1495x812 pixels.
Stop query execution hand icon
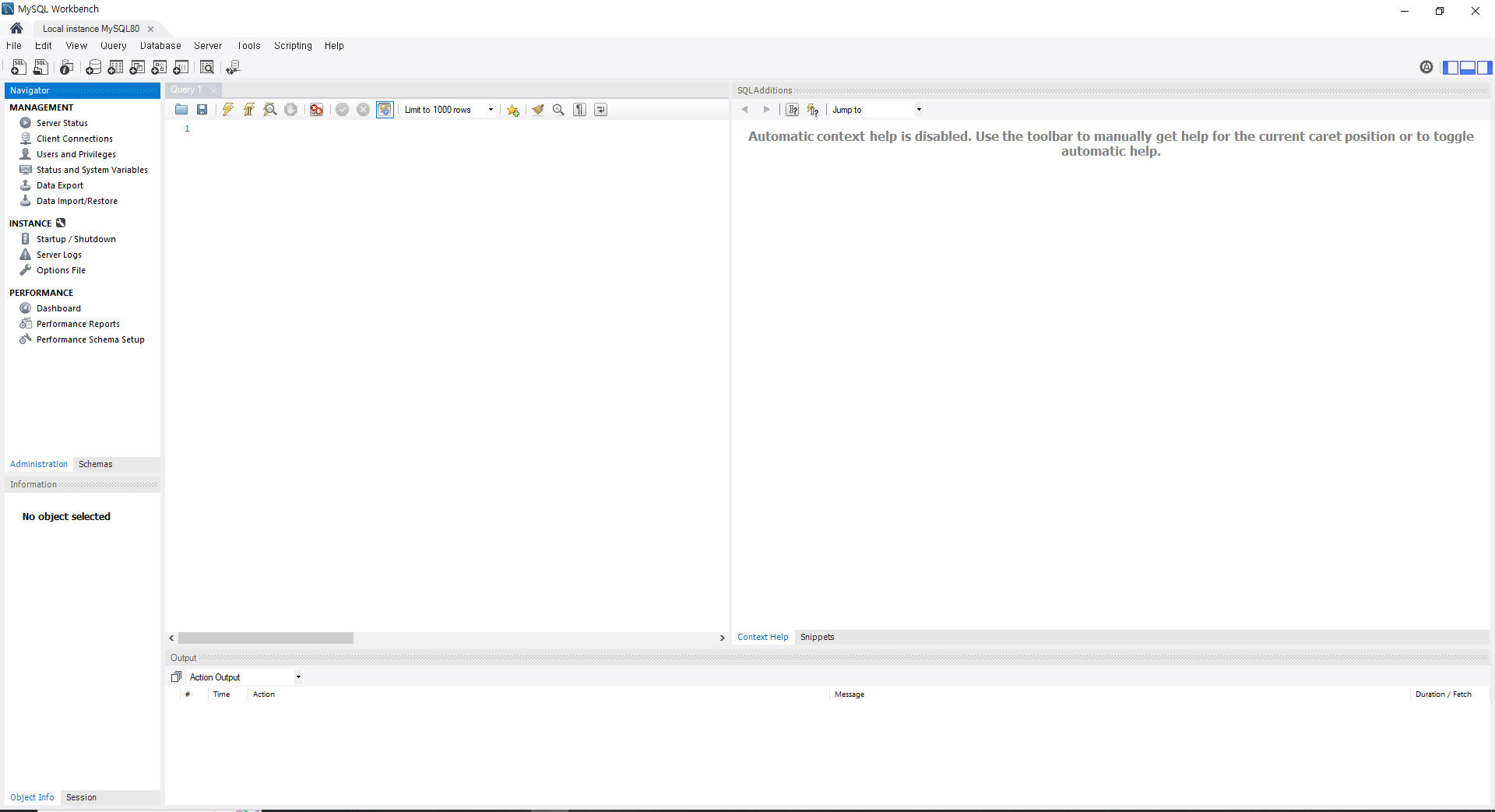[x=290, y=110]
